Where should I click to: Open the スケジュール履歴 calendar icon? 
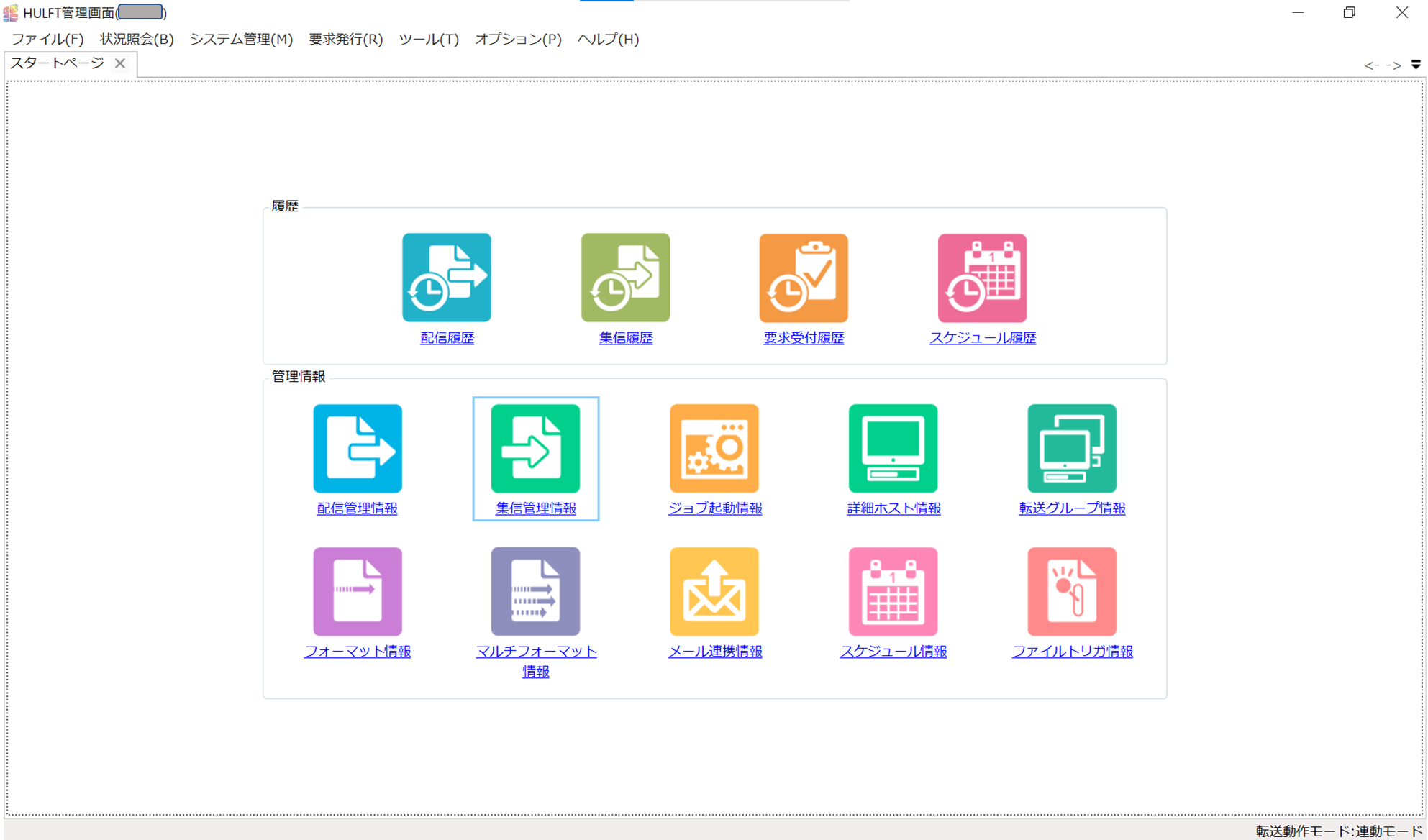click(982, 278)
